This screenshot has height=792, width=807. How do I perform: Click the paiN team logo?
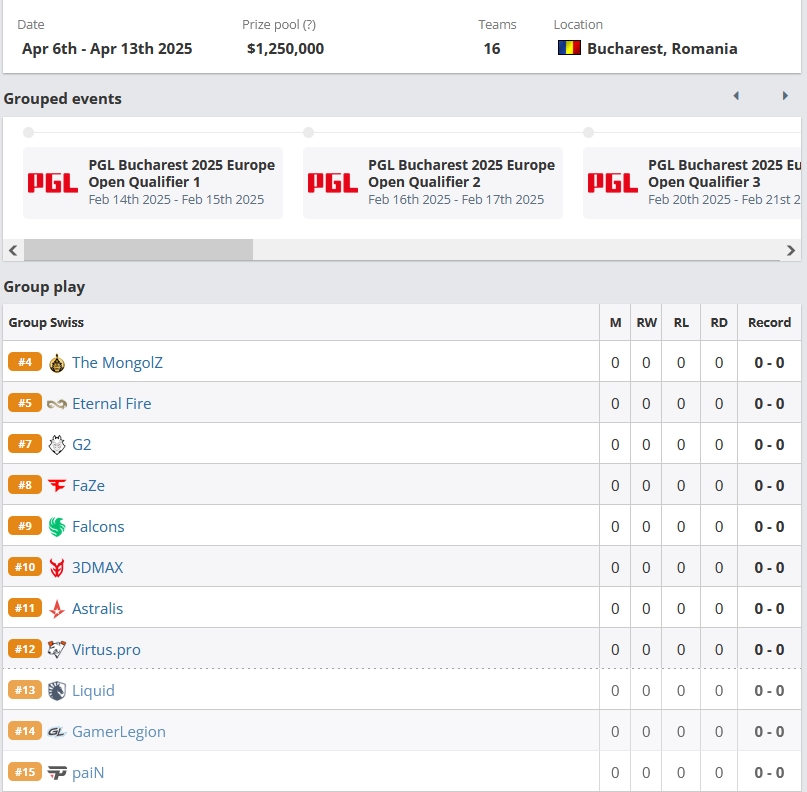click(57, 772)
